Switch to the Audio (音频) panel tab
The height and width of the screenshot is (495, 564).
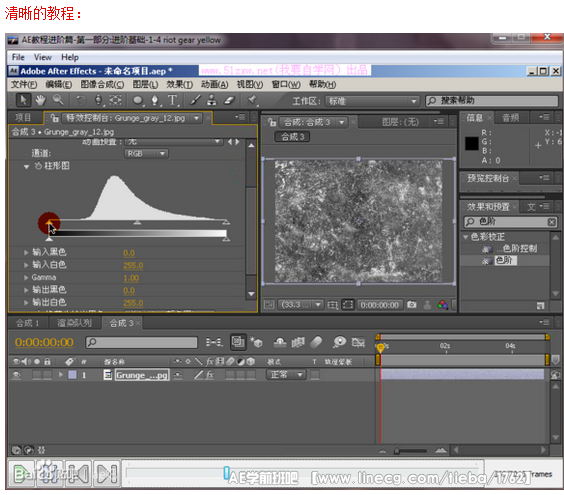511,118
